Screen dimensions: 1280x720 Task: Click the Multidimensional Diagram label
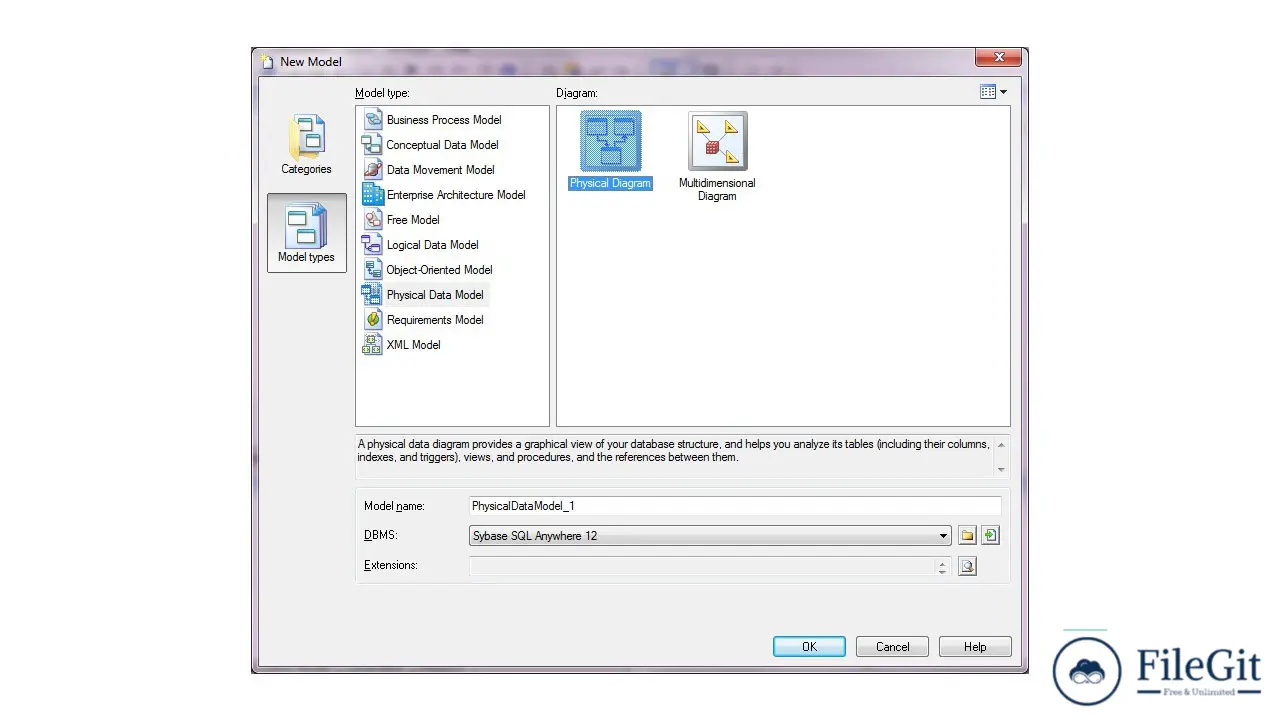pos(717,190)
